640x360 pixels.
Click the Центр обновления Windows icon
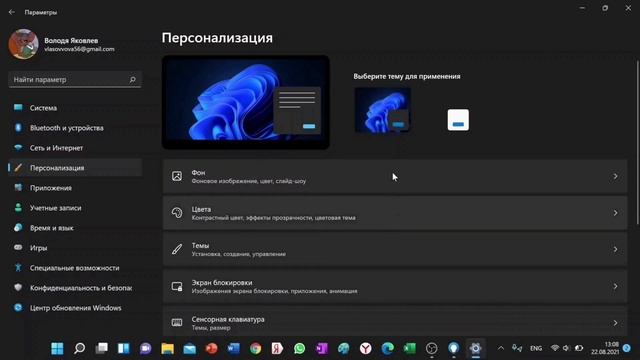click(x=18, y=308)
